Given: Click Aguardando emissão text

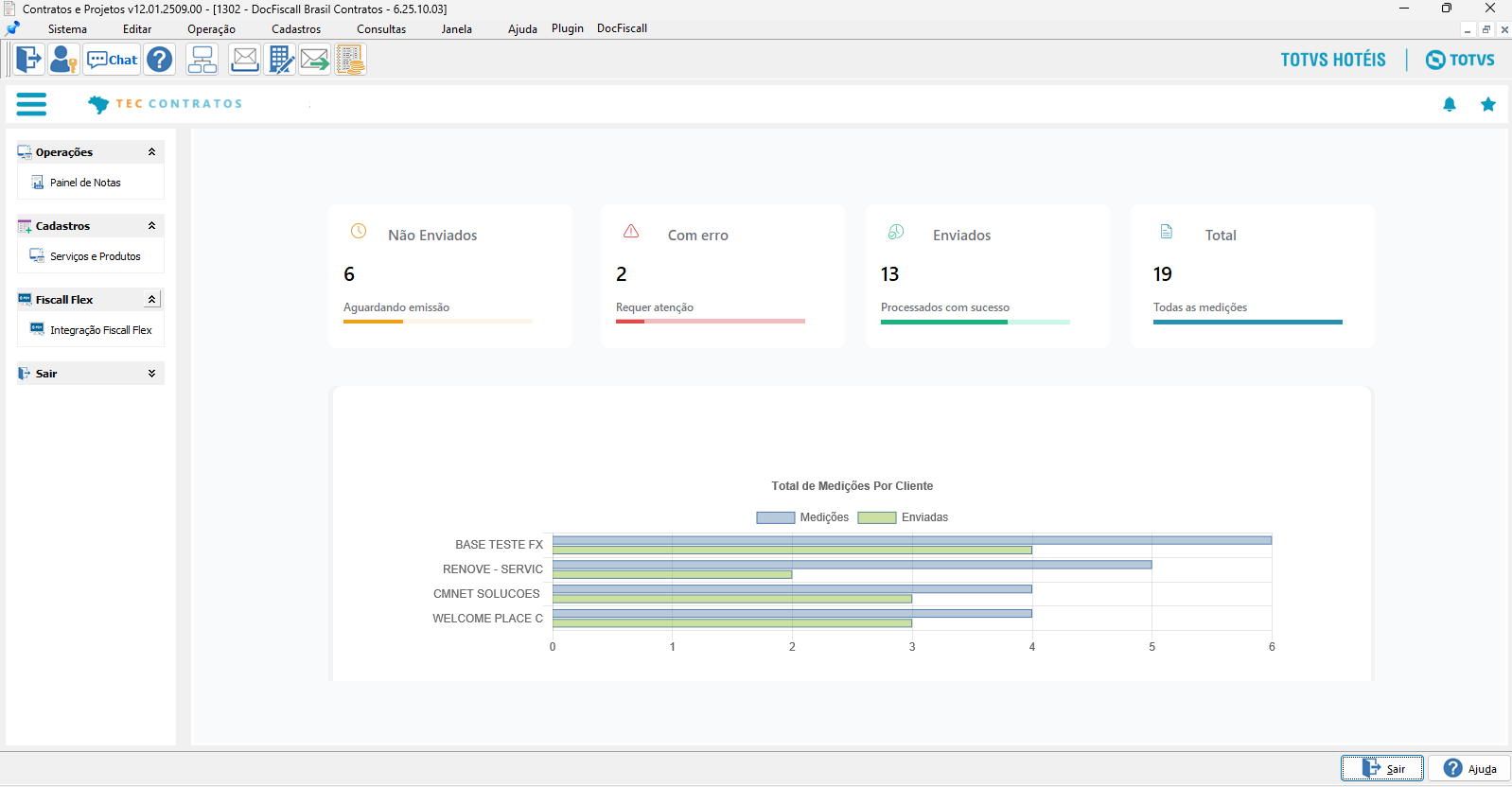Looking at the screenshot, I should pos(396,307).
